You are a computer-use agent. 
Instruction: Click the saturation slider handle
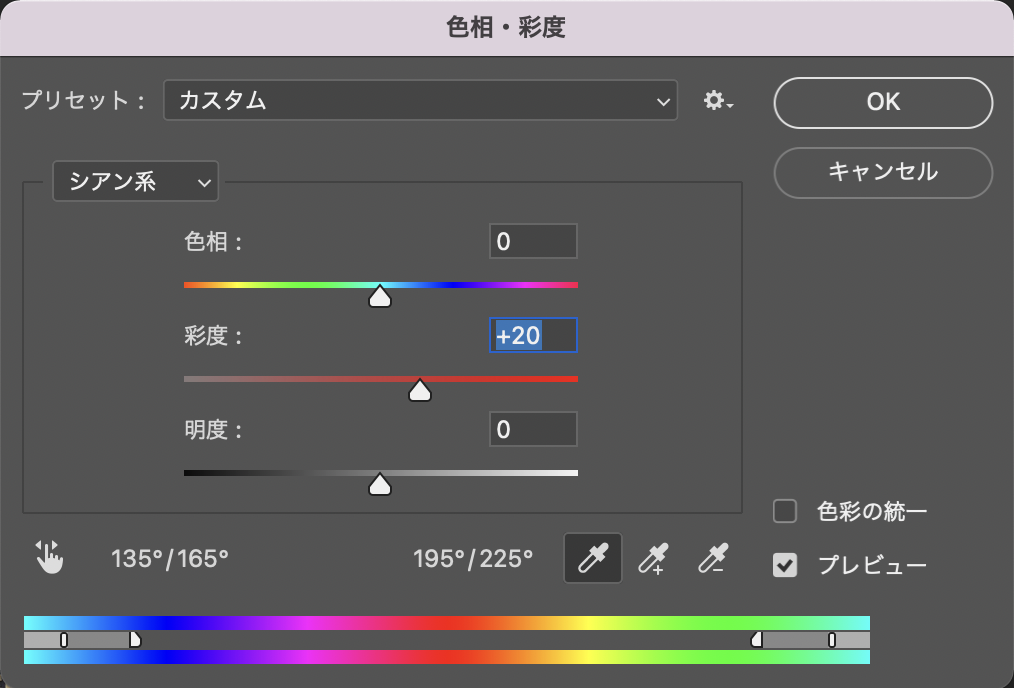420,391
